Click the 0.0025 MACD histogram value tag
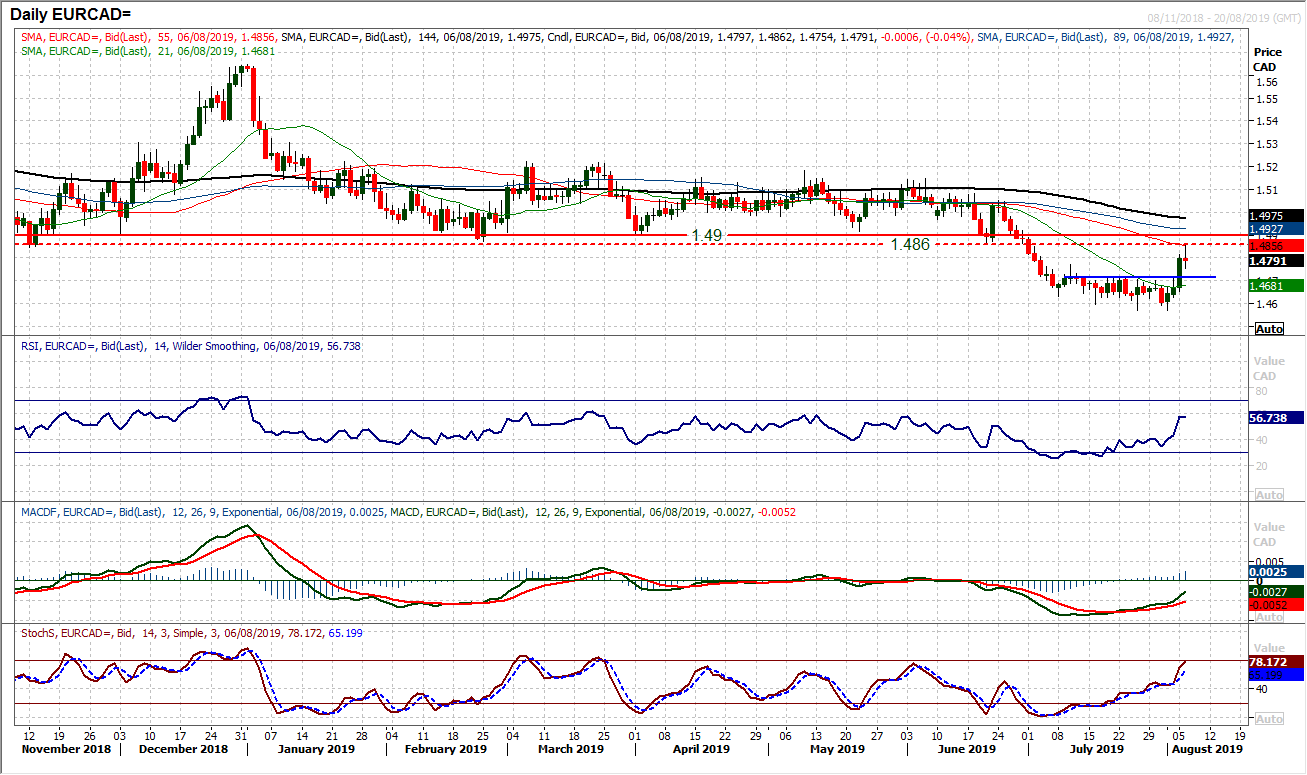The width and height of the screenshot is (1307, 775). pyautogui.click(x=1276, y=571)
